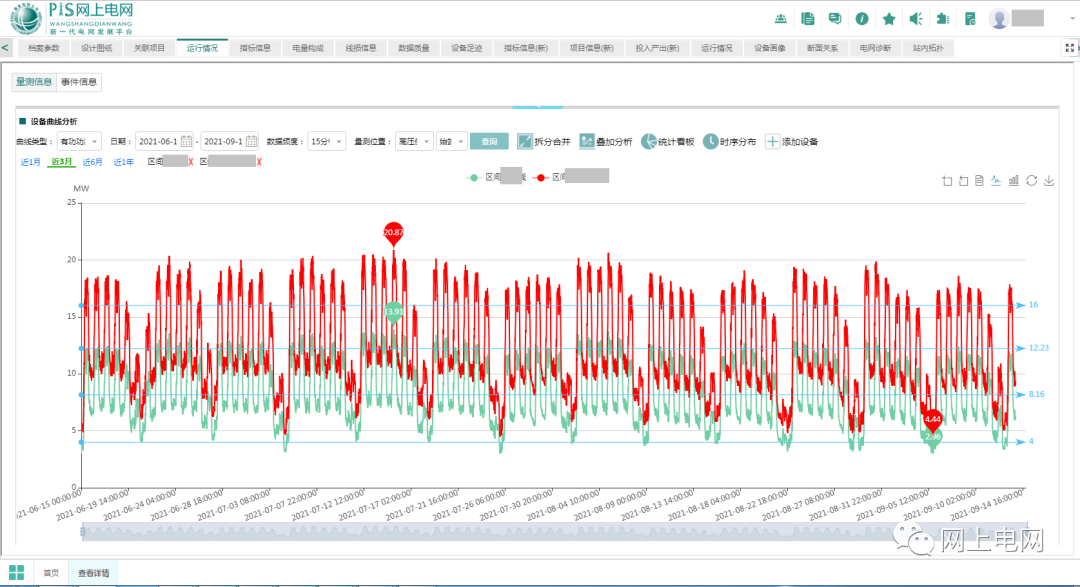Open the chart data view icon
Screen dimensions: 1080x587
tap(979, 181)
